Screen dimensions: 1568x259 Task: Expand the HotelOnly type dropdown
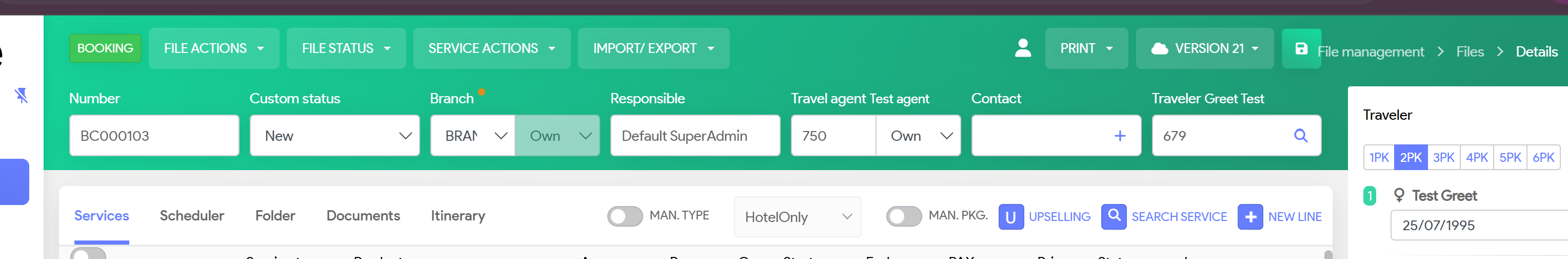pyautogui.click(x=798, y=217)
